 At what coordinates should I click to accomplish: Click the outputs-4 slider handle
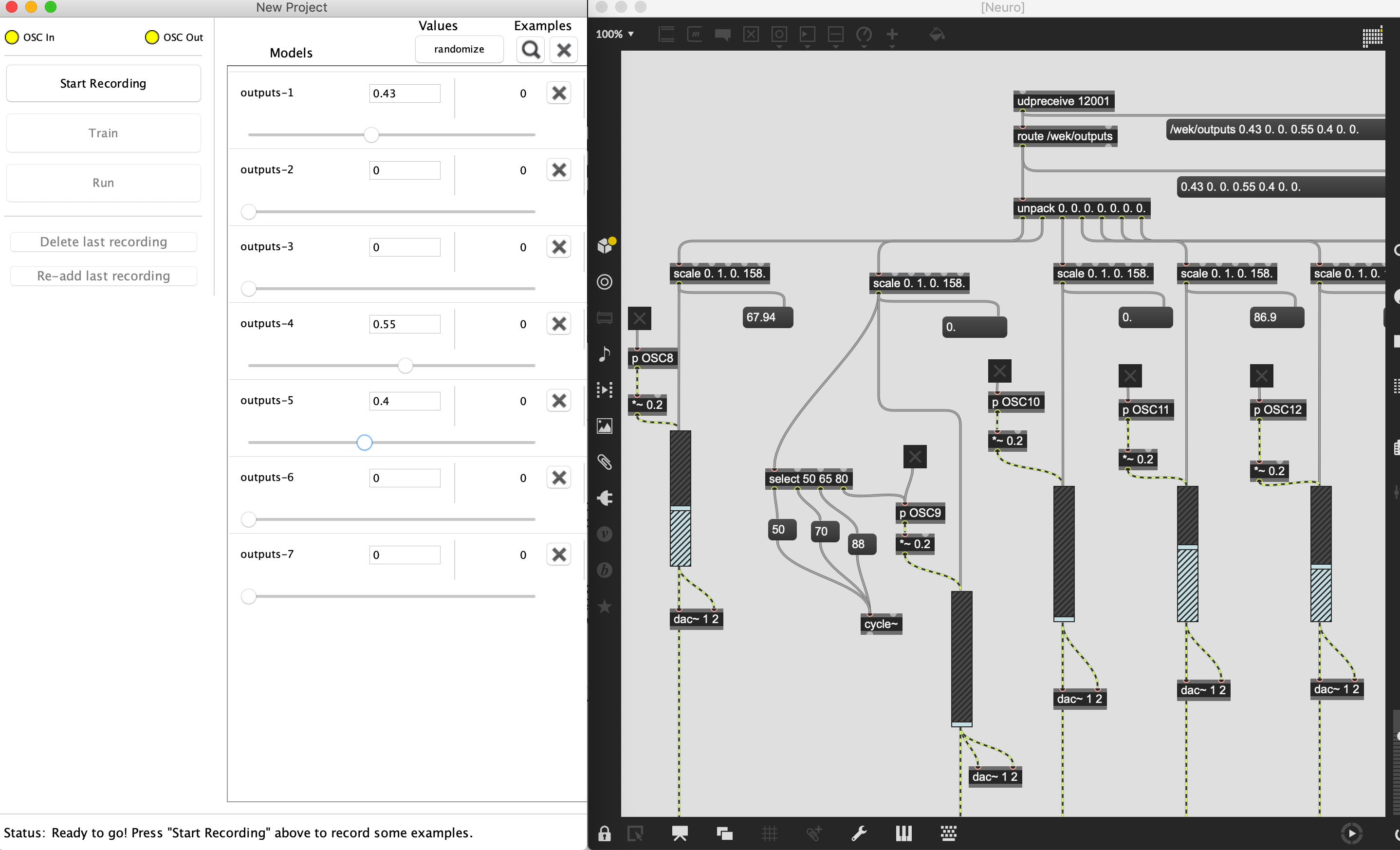click(x=405, y=365)
